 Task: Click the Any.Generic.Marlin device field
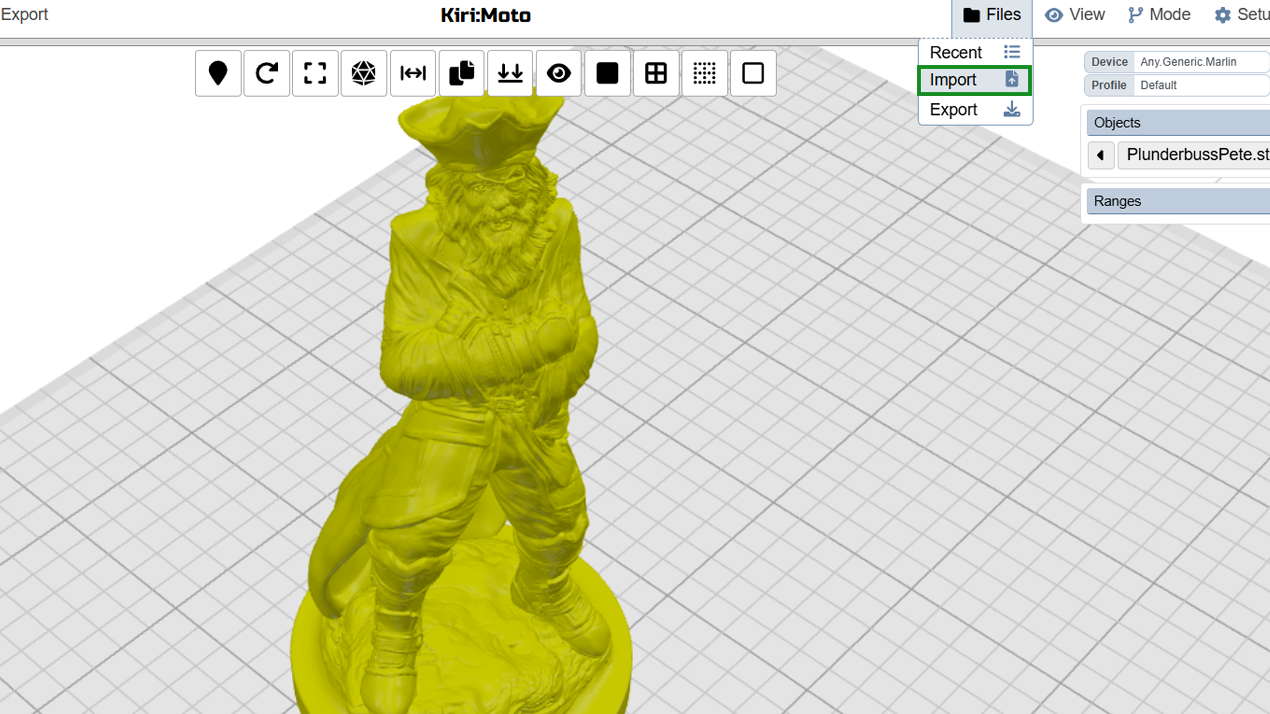(x=1202, y=62)
